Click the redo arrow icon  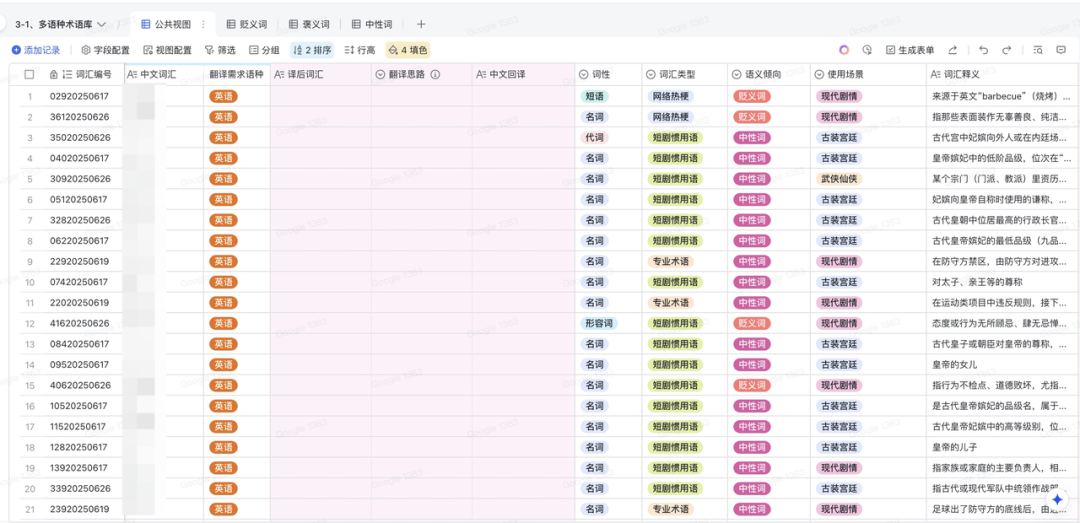point(1006,50)
